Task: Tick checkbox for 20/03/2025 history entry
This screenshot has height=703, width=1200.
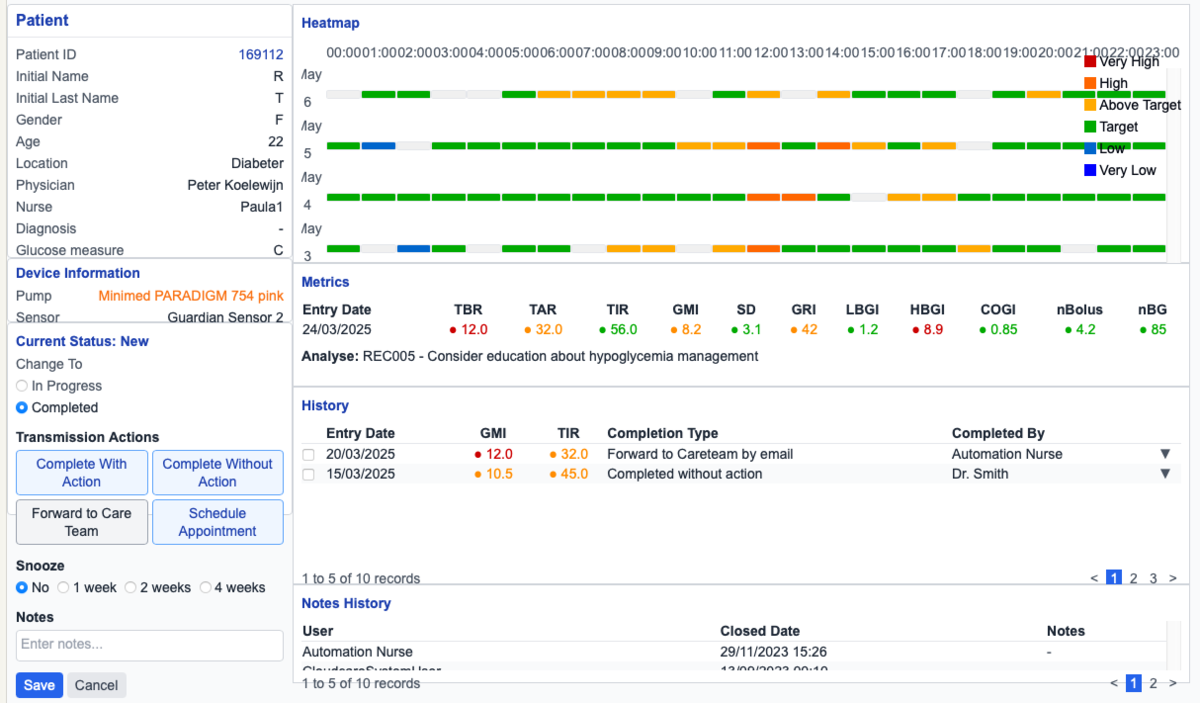Action: tap(309, 455)
